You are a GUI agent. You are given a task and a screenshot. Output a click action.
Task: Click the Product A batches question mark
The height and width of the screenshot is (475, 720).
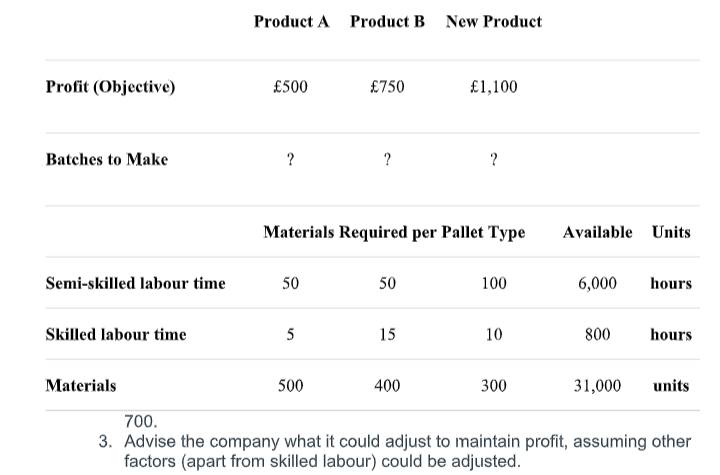pos(290,159)
